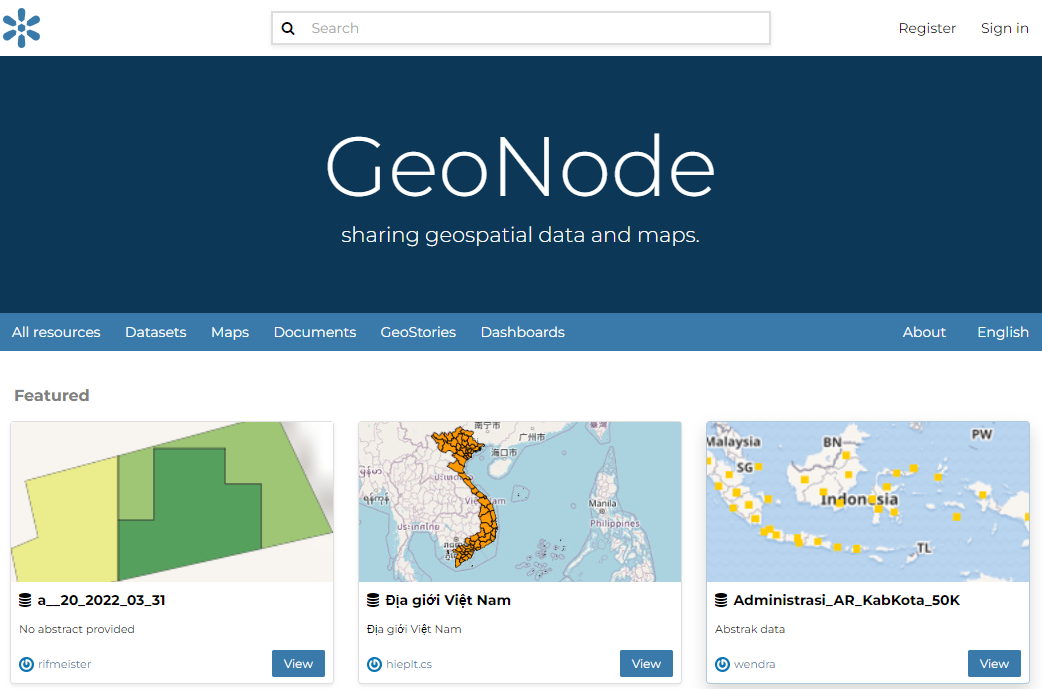This screenshot has width=1042, height=689.
Task: Click dataset icon beside a__20_2022_03_31
Action: click(25, 600)
